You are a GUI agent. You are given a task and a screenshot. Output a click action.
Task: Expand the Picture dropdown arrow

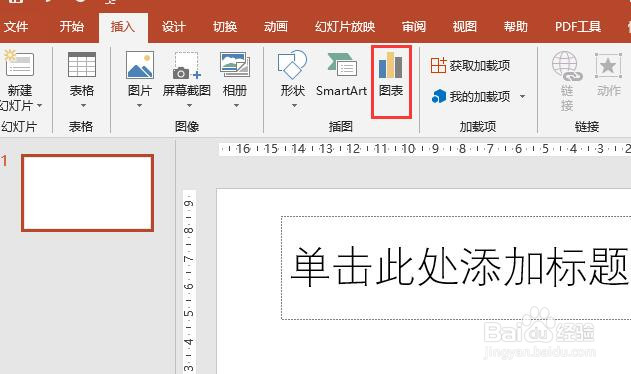click(139, 105)
